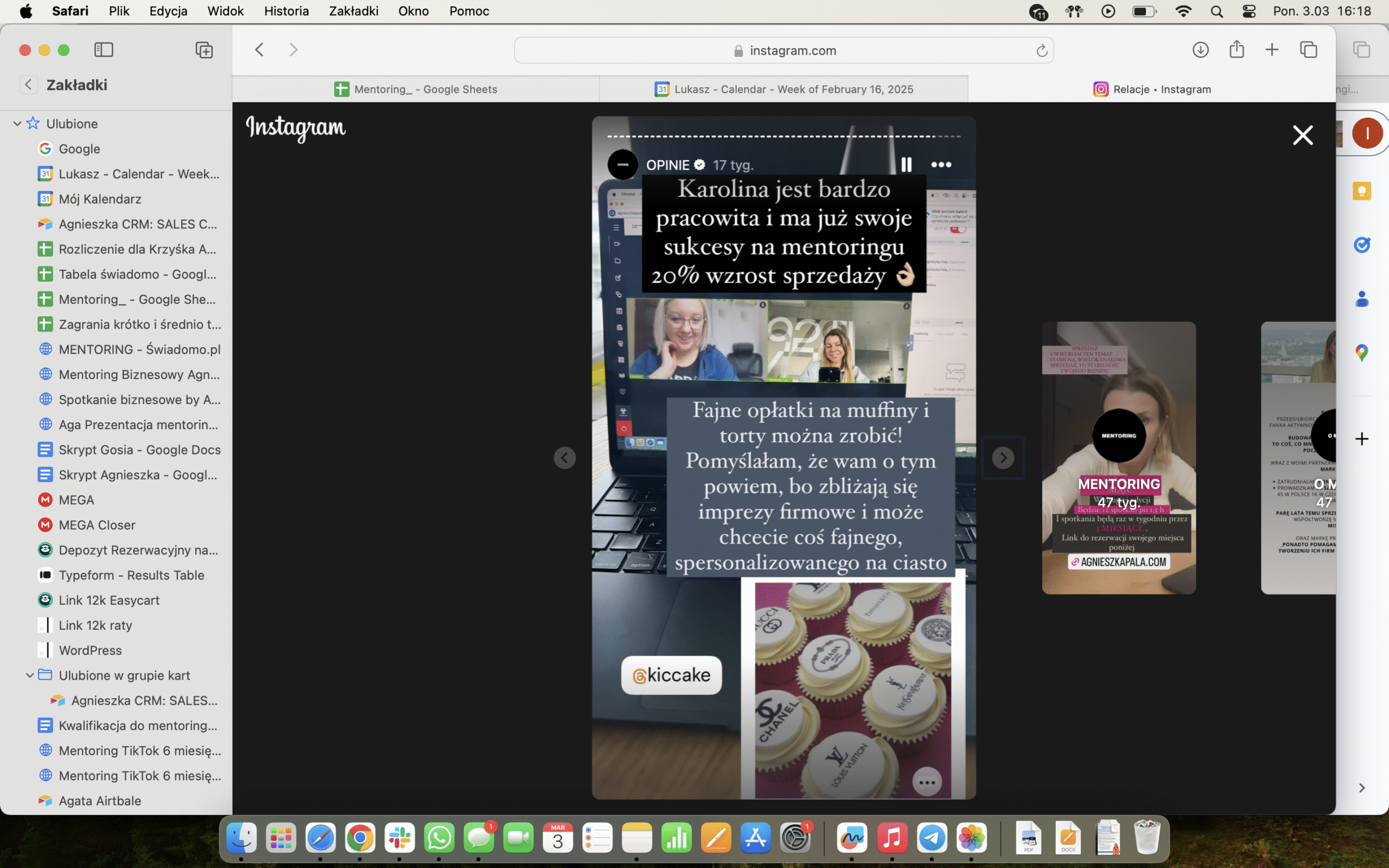The width and height of the screenshot is (1389, 868).
Task: Open the Historia menu
Action: coord(286,11)
